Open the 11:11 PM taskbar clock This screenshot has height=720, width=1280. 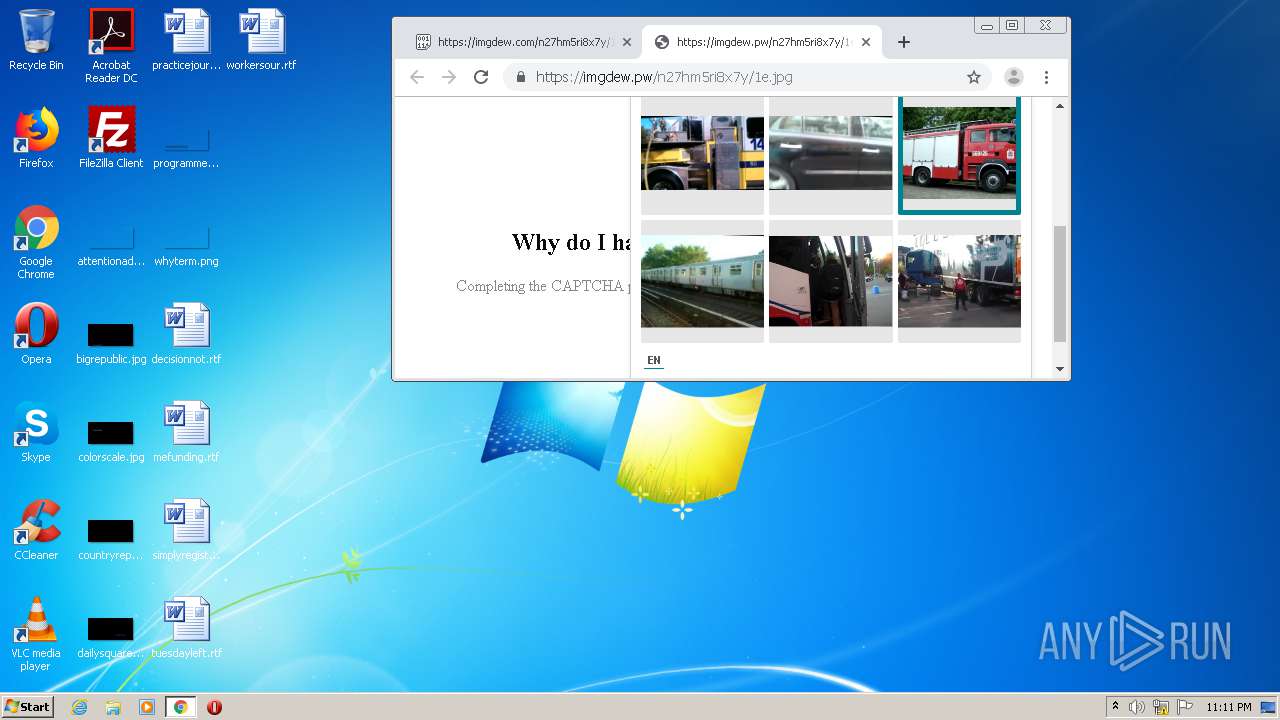(1228, 707)
